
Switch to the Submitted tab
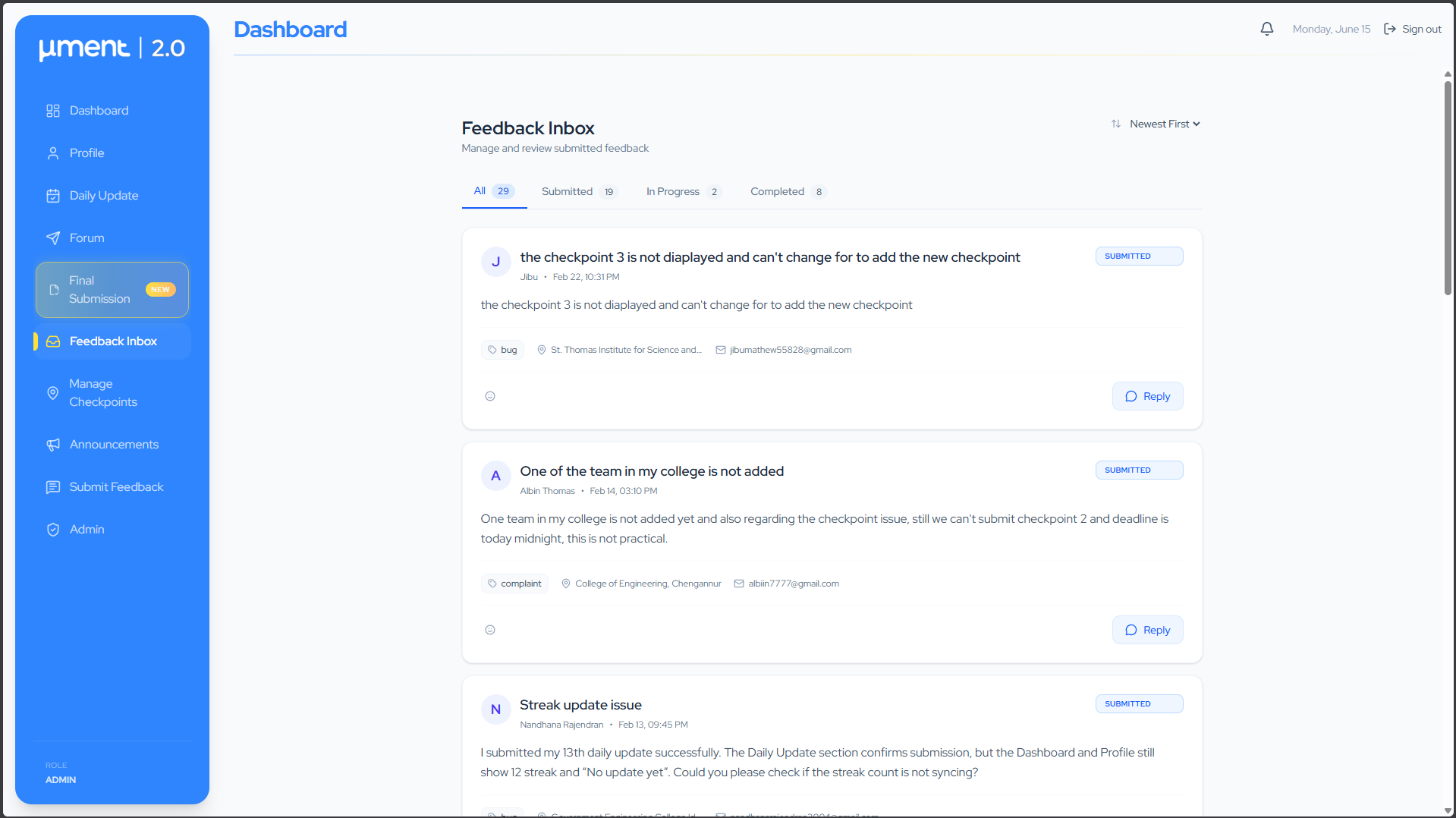tap(580, 192)
